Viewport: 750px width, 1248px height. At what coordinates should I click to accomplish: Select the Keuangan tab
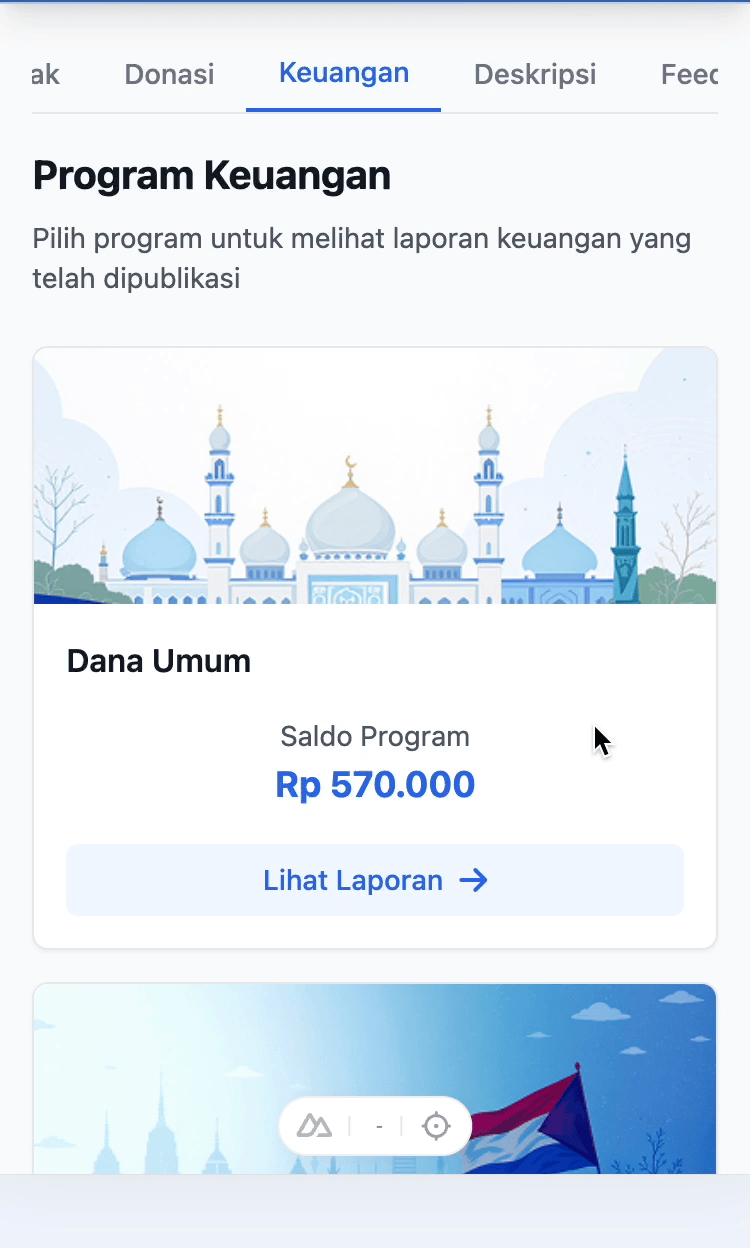click(343, 73)
